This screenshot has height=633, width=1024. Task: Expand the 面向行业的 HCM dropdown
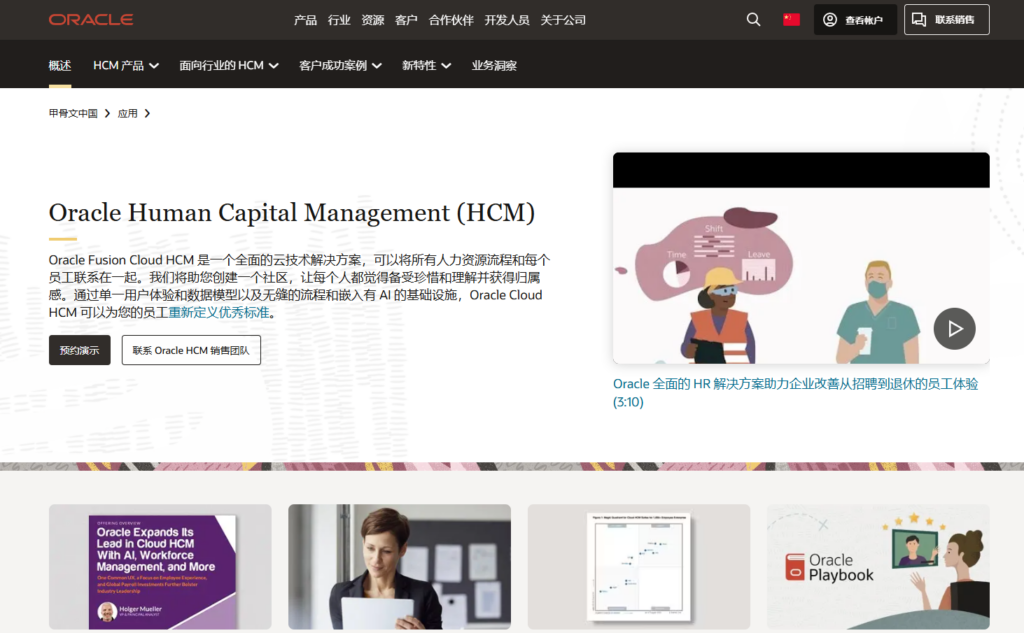click(x=229, y=66)
